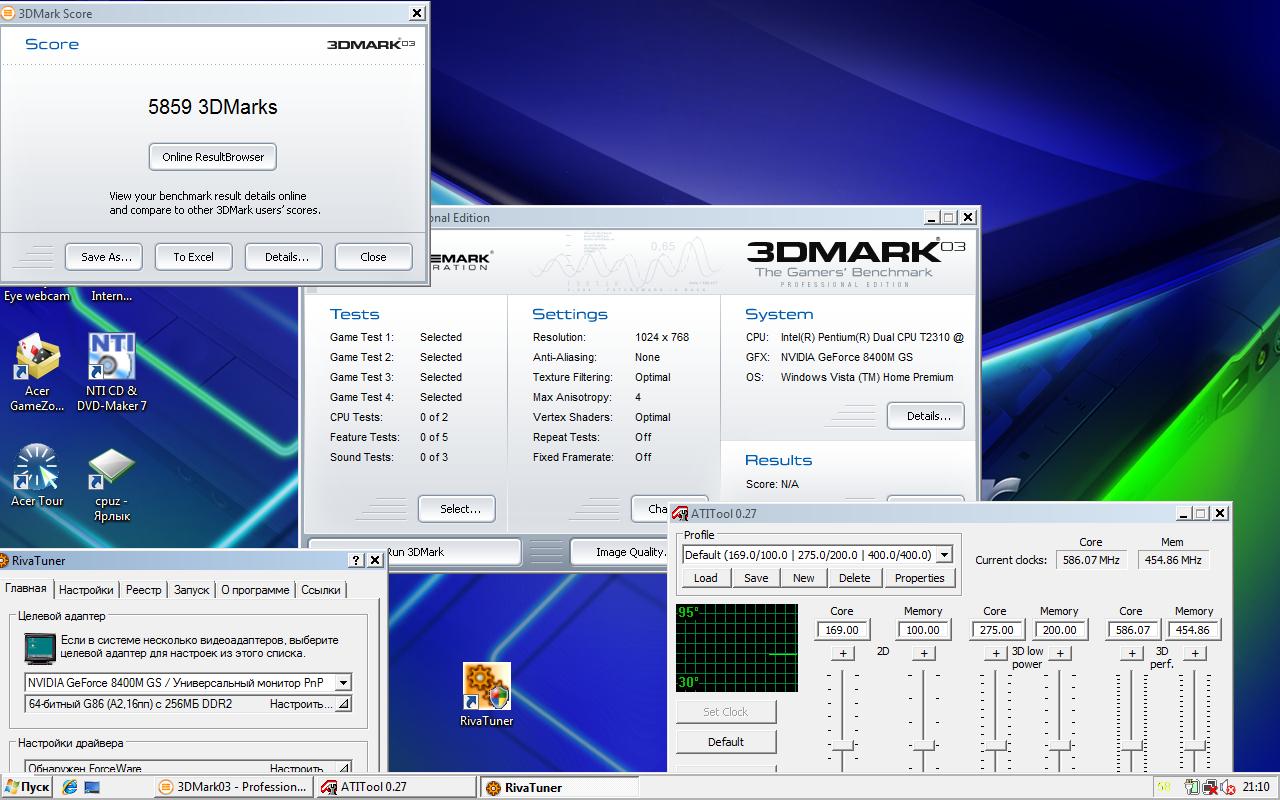Open the Online ResultBrowser

pos(213,157)
